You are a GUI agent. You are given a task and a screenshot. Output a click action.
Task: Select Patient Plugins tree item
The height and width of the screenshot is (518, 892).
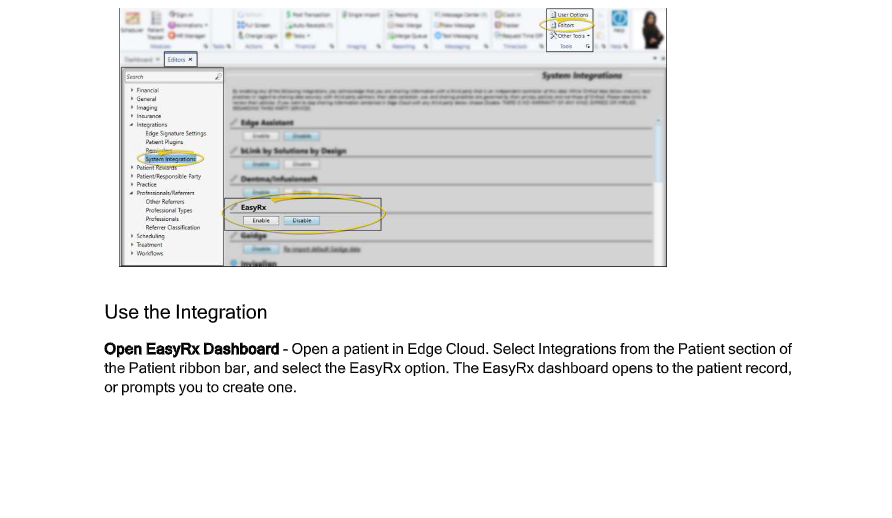pos(164,142)
